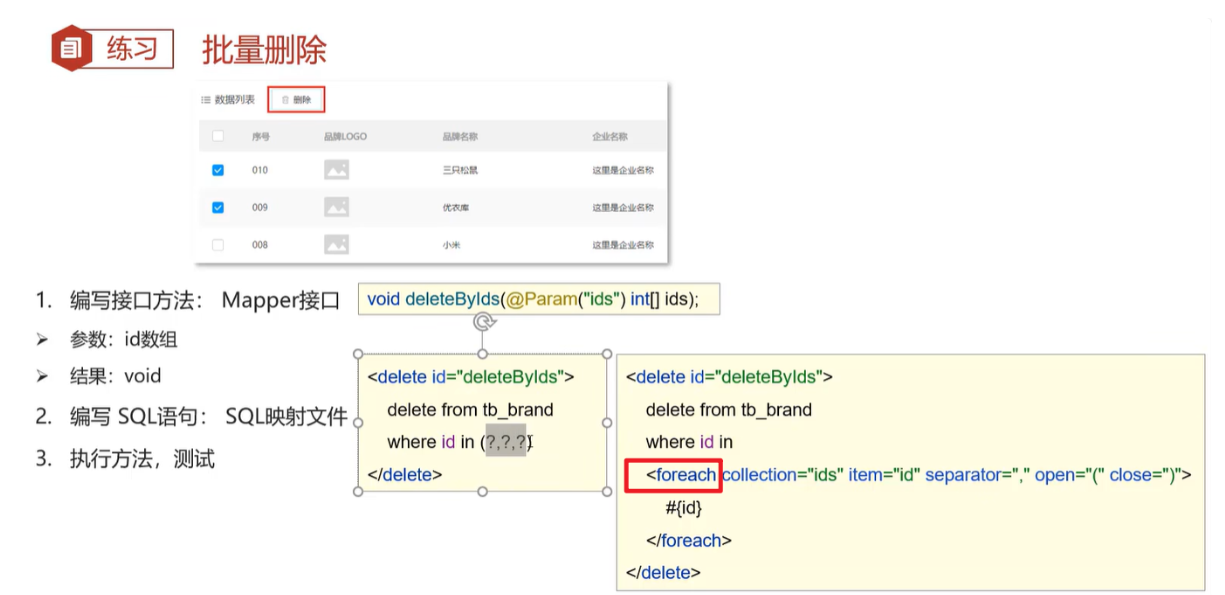Click the 删除 delete button
1225x595 pixels.
tap(296, 100)
